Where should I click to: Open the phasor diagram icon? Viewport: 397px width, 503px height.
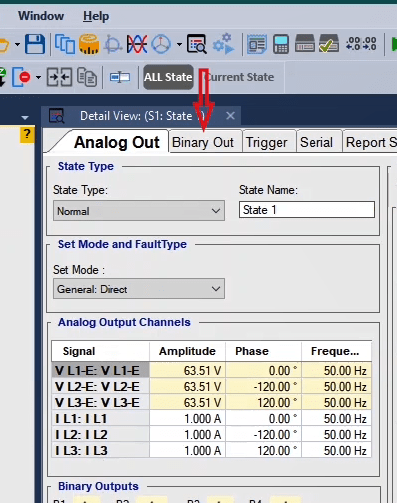[161, 44]
